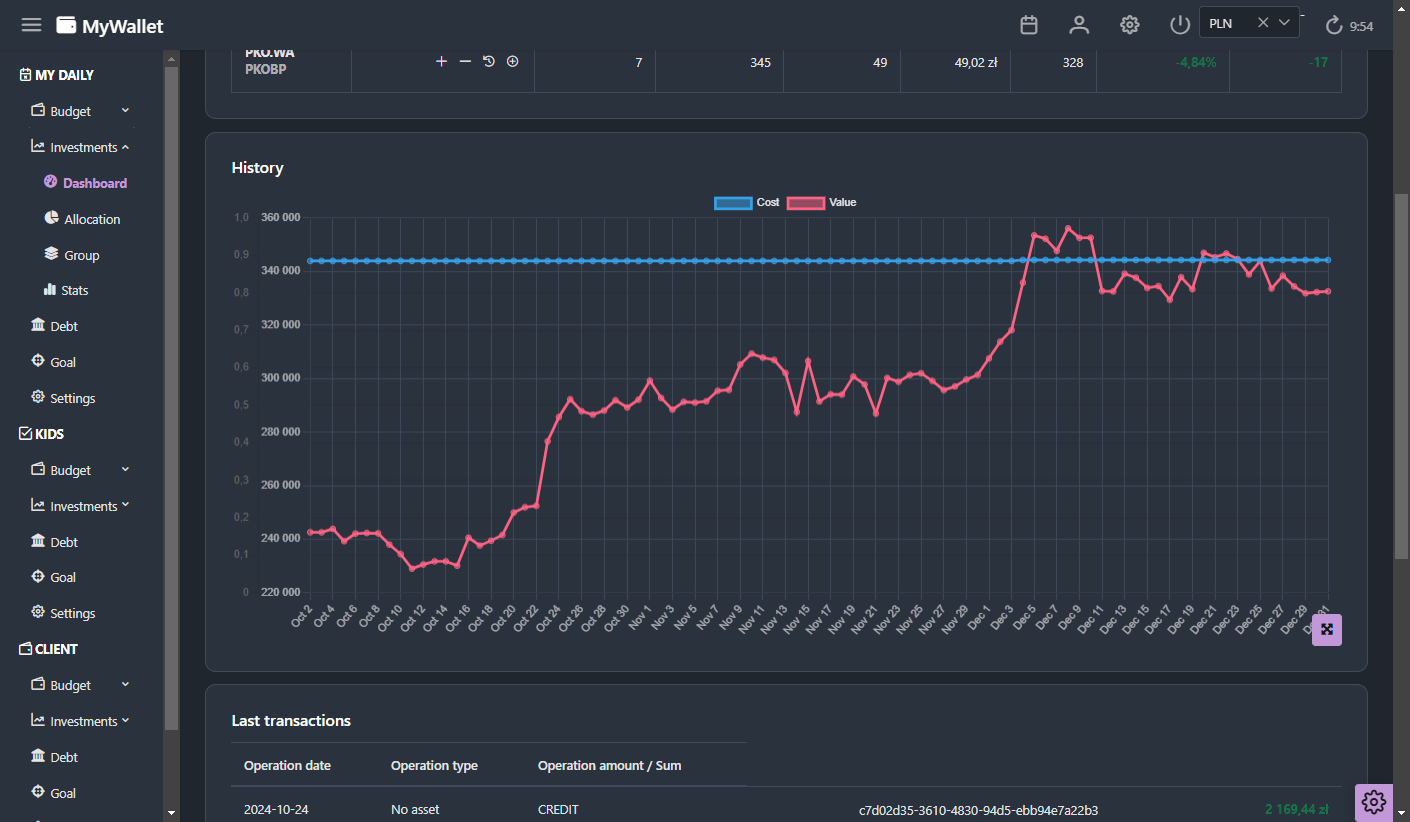Viewport: 1410px width, 822px height.
Task: Click the -4,84% change value
Action: (x=1196, y=62)
